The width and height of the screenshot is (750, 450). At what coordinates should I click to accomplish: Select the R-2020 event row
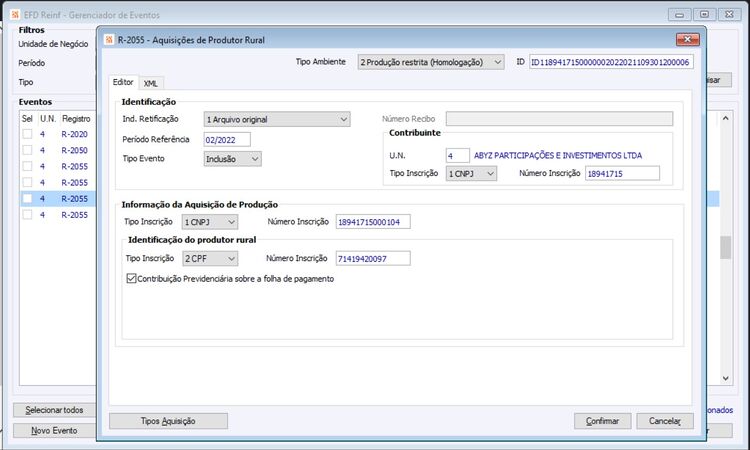point(57,134)
